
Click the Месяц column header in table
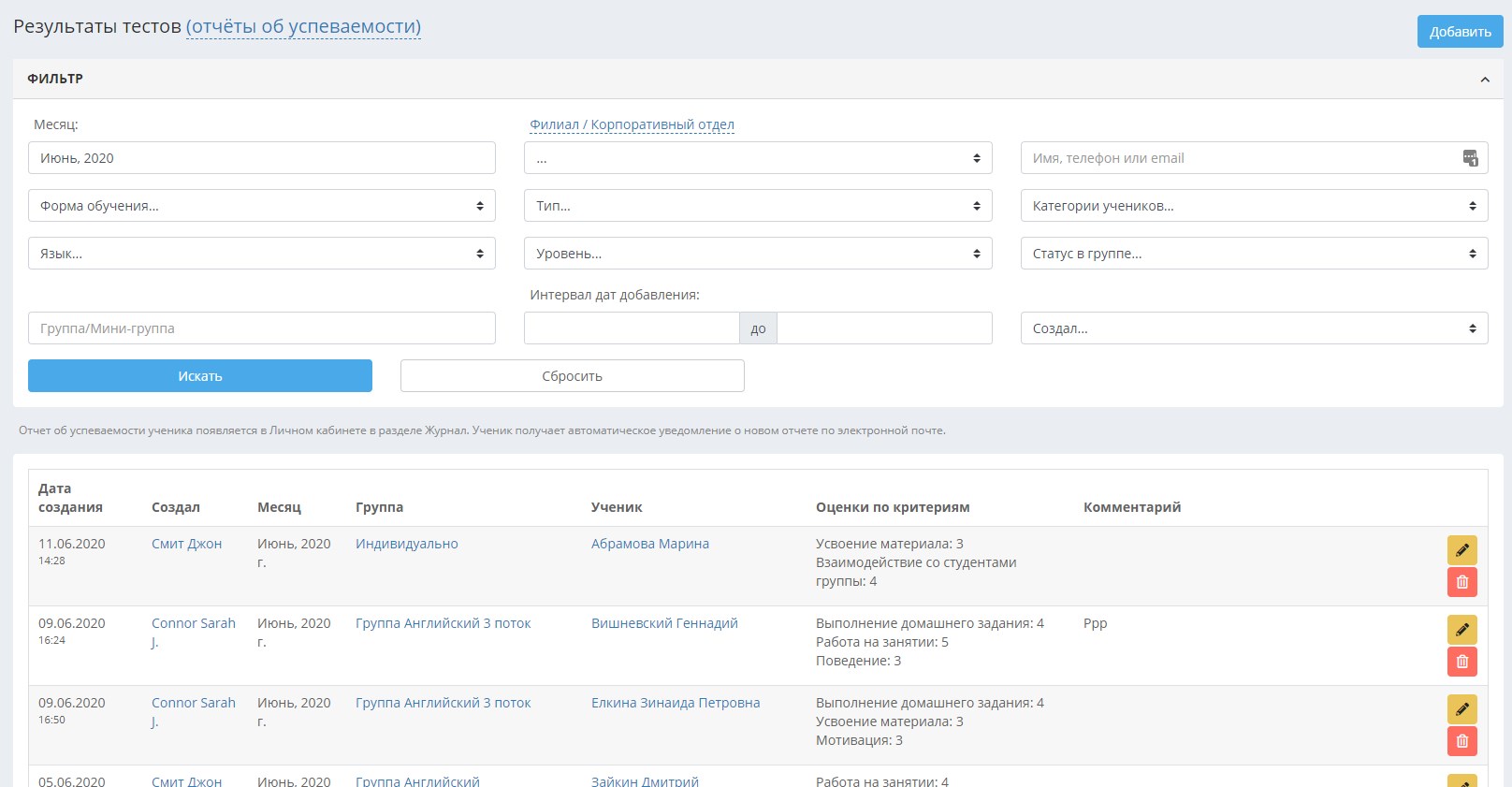click(x=279, y=507)
